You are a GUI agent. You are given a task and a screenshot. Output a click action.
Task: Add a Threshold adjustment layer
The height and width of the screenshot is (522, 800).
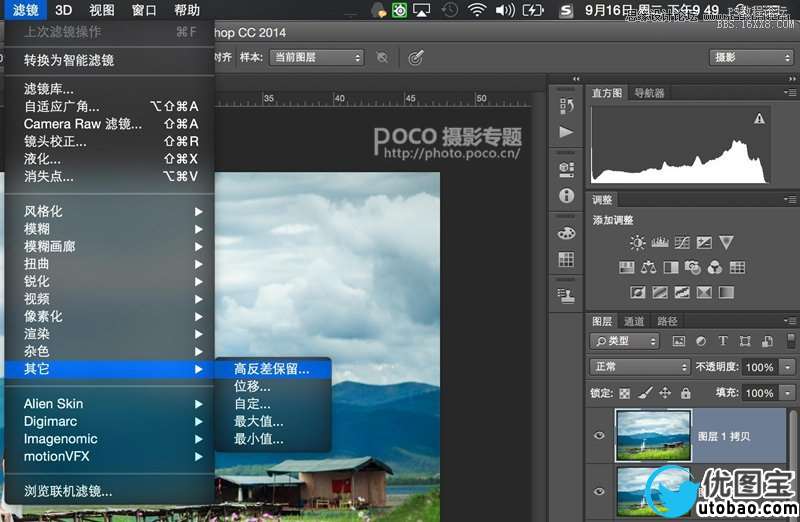tap(682, 292)
